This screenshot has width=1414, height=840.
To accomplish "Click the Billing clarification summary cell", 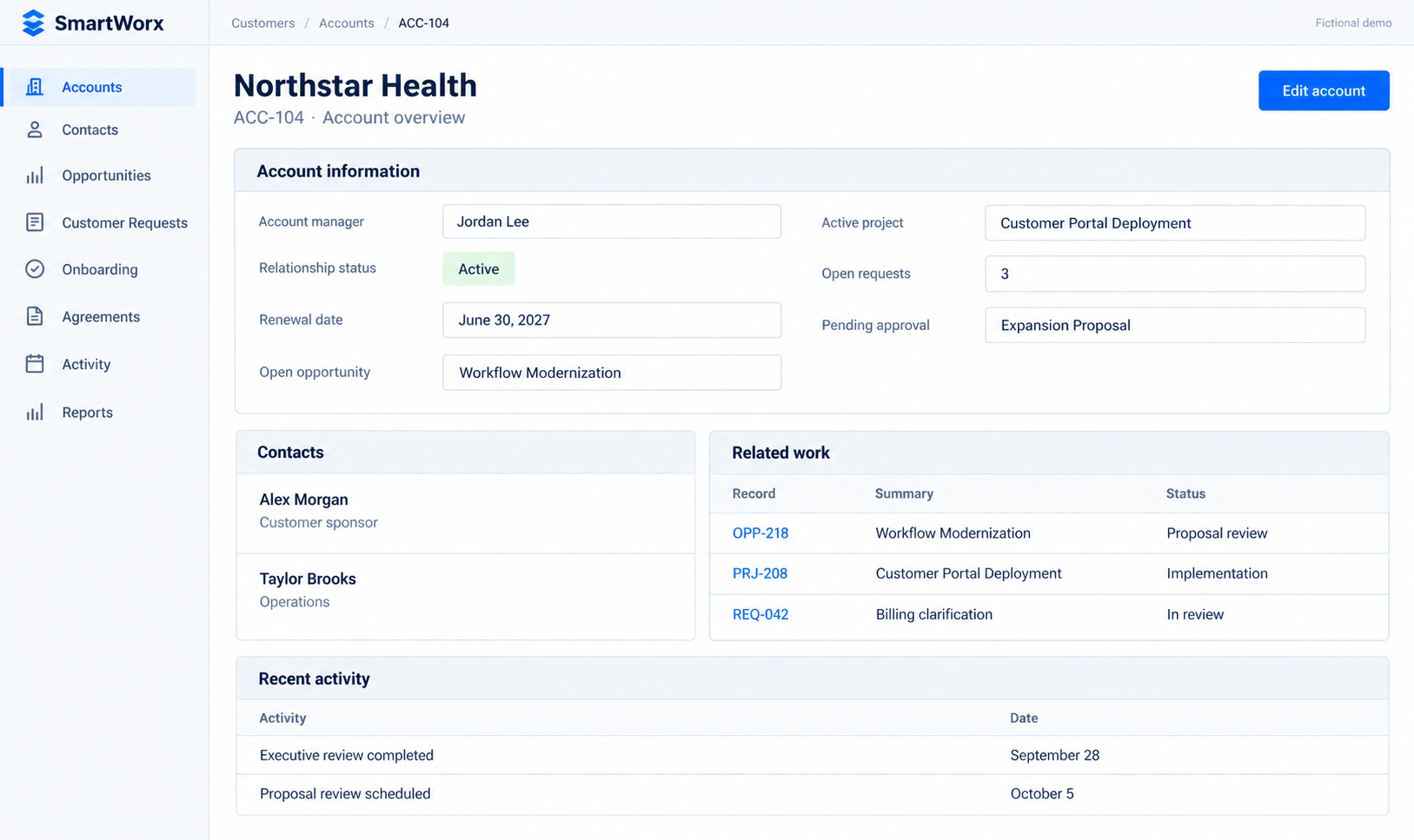I will (x=934, y=614).
